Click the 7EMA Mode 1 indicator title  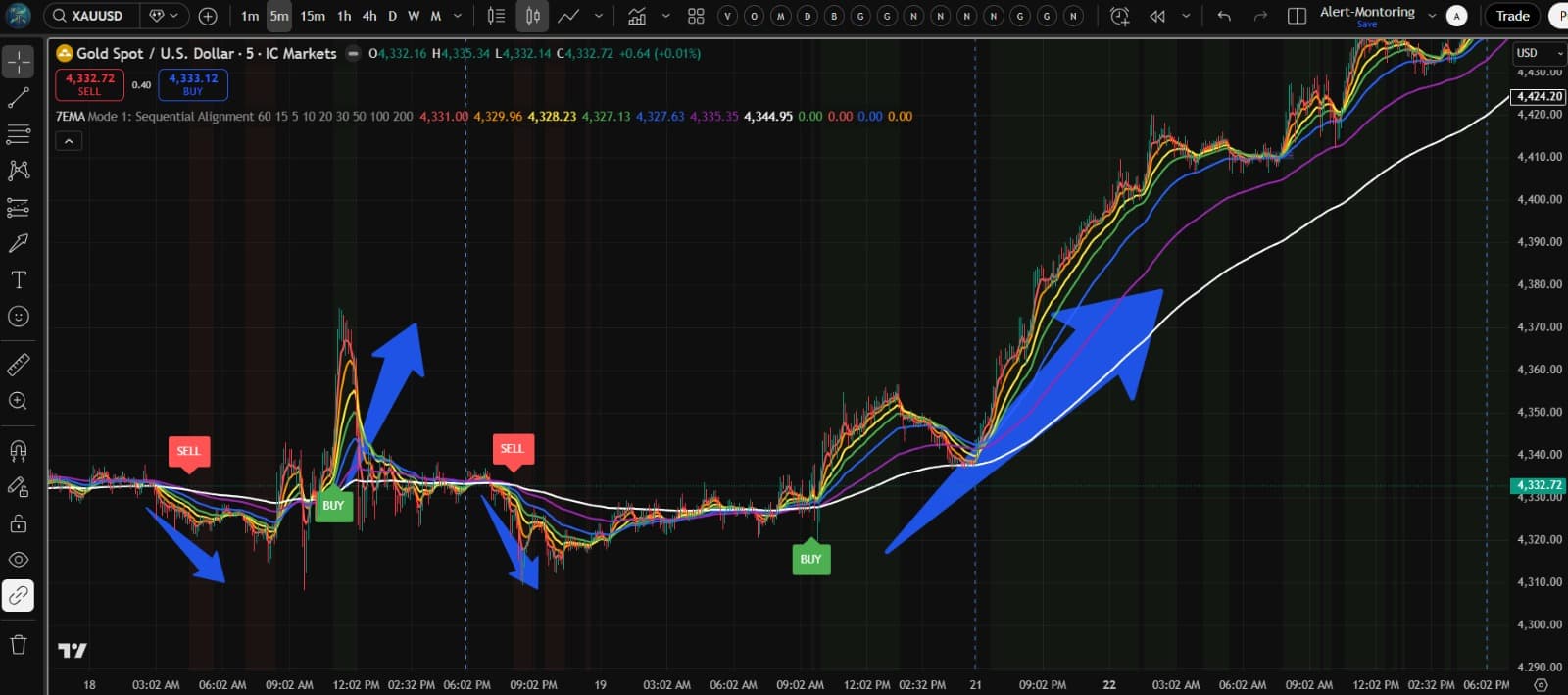(x=234, y=116)
